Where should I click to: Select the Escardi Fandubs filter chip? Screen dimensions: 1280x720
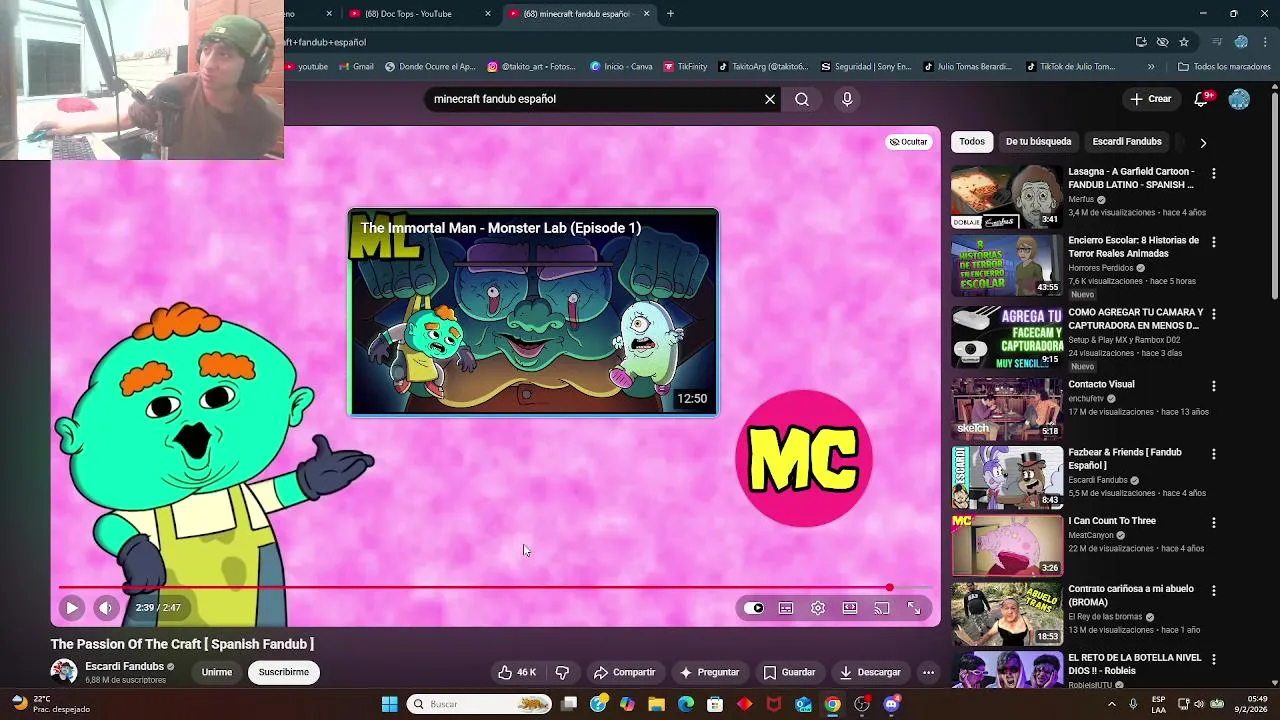[x=1127, y=142]
